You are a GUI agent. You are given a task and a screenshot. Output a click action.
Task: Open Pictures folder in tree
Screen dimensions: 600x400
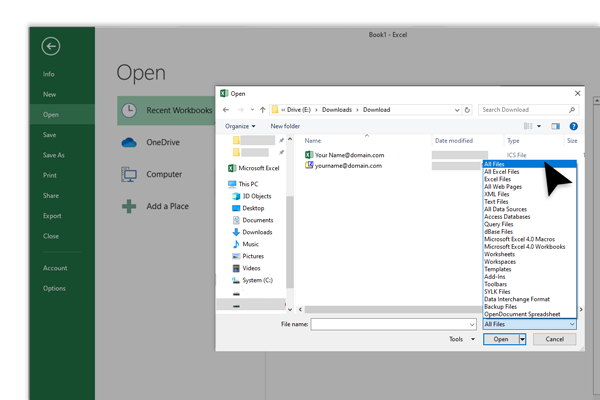tap(248, 256)
